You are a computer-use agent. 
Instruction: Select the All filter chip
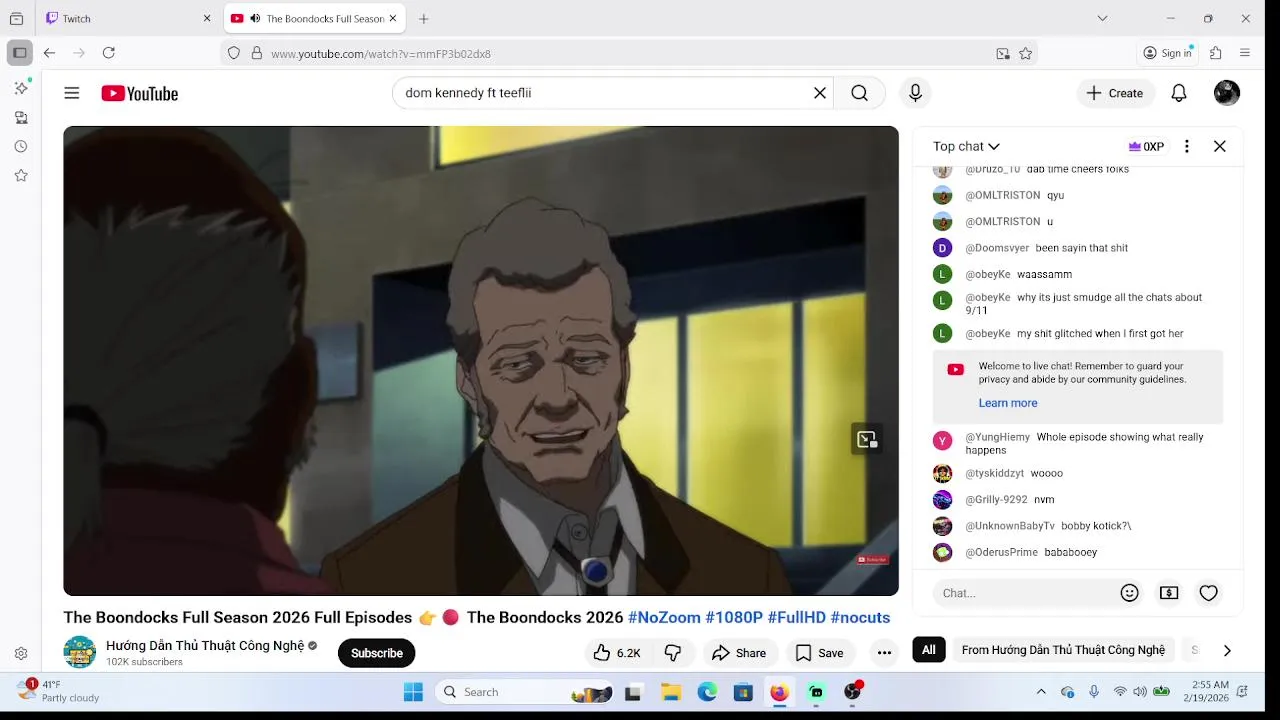(929, 650)
